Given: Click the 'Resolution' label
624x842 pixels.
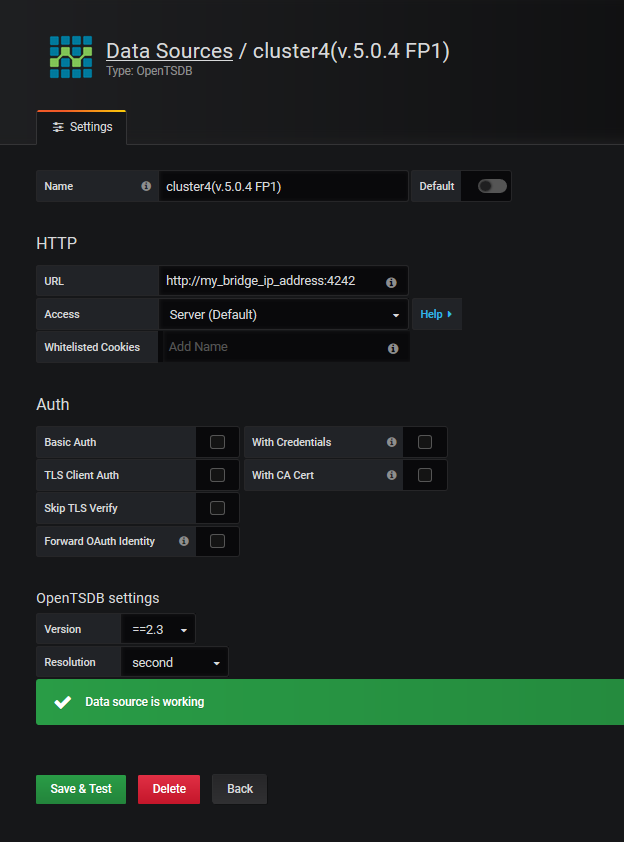Looking at the screenshot, I should pyautogui.click(x=70, y=662).
